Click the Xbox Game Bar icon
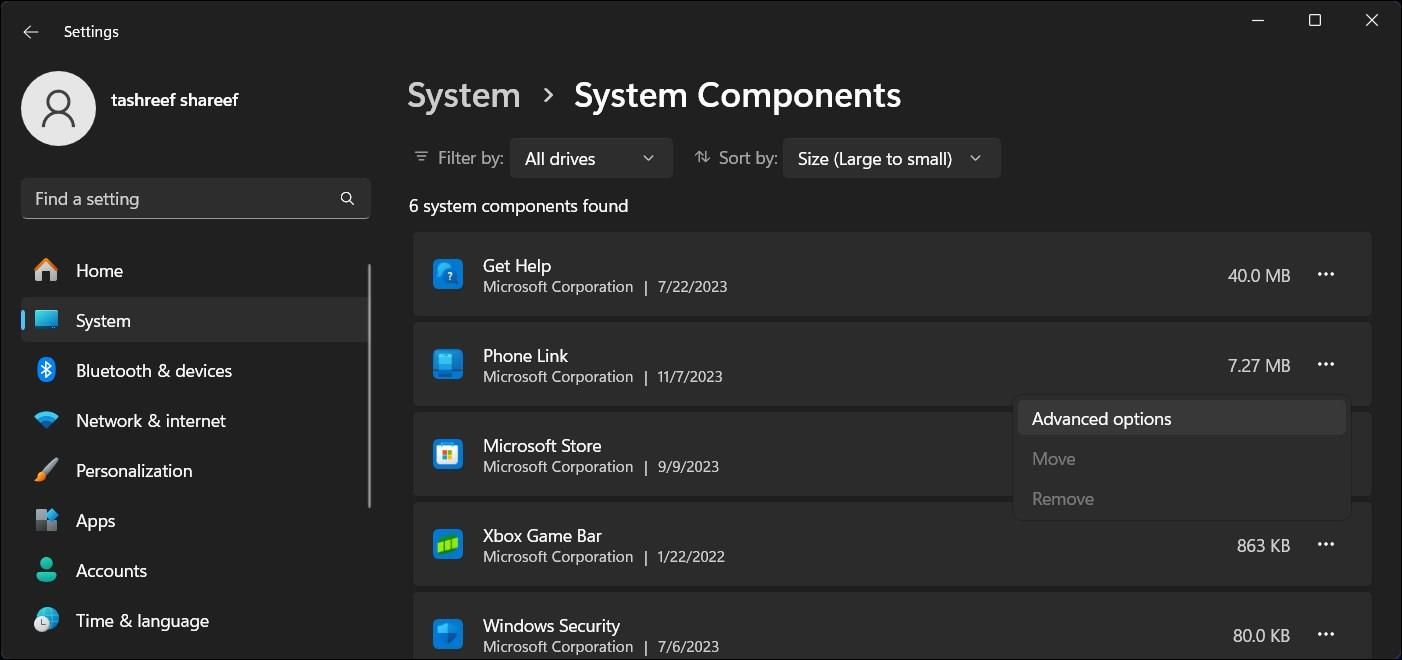Viewport: 1402px width, 660px height. 447,543
